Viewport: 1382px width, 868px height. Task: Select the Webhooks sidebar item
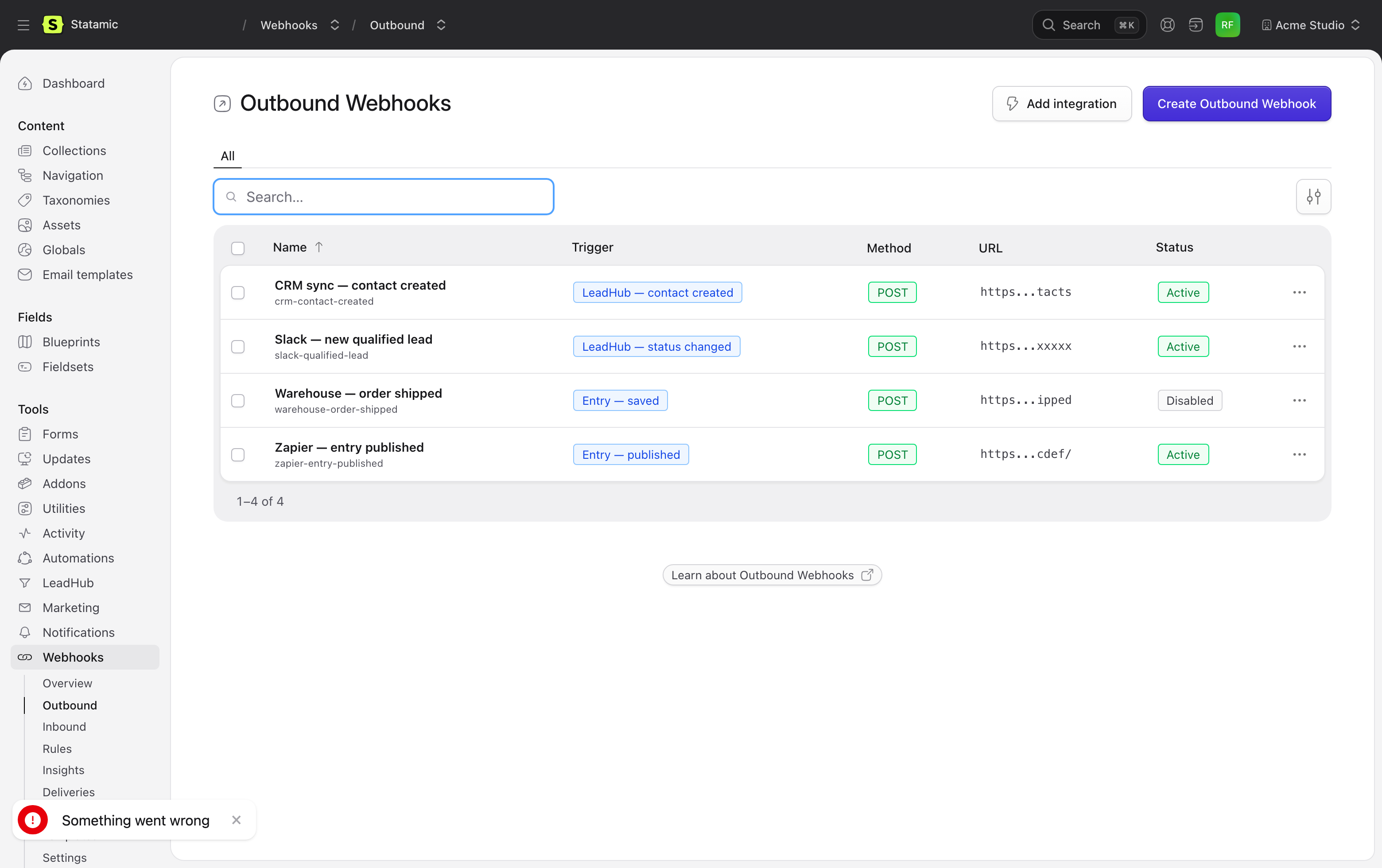pyautogui.click(x=85, y=657)
